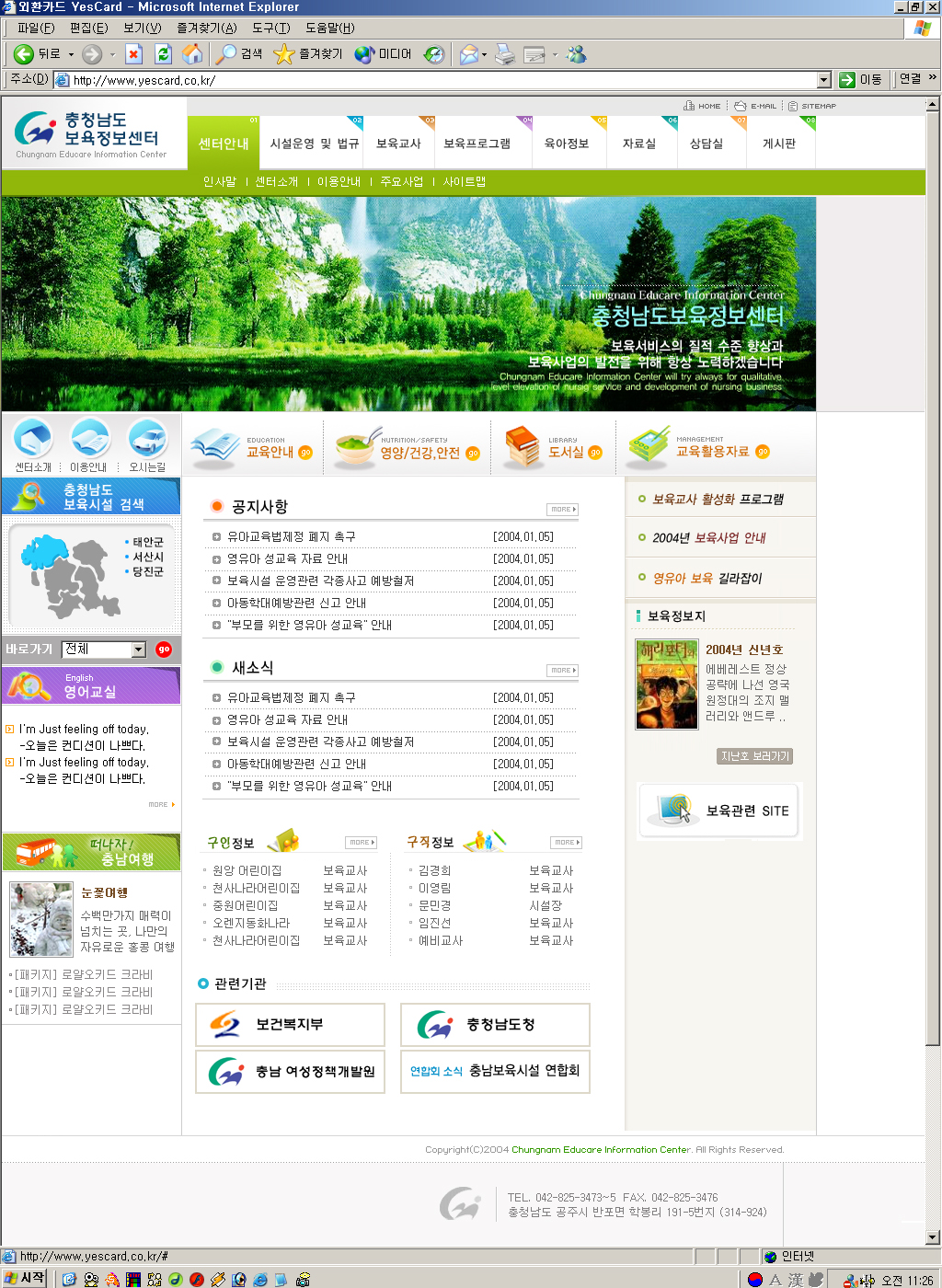
Task: Open the Back button history dropdown arrow
Action: [x=71, y=54]
